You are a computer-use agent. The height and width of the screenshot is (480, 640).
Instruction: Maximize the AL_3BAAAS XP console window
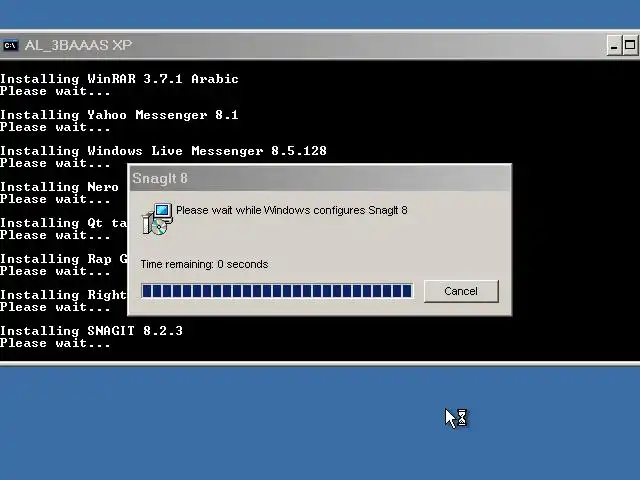click(x=630, y=45)
